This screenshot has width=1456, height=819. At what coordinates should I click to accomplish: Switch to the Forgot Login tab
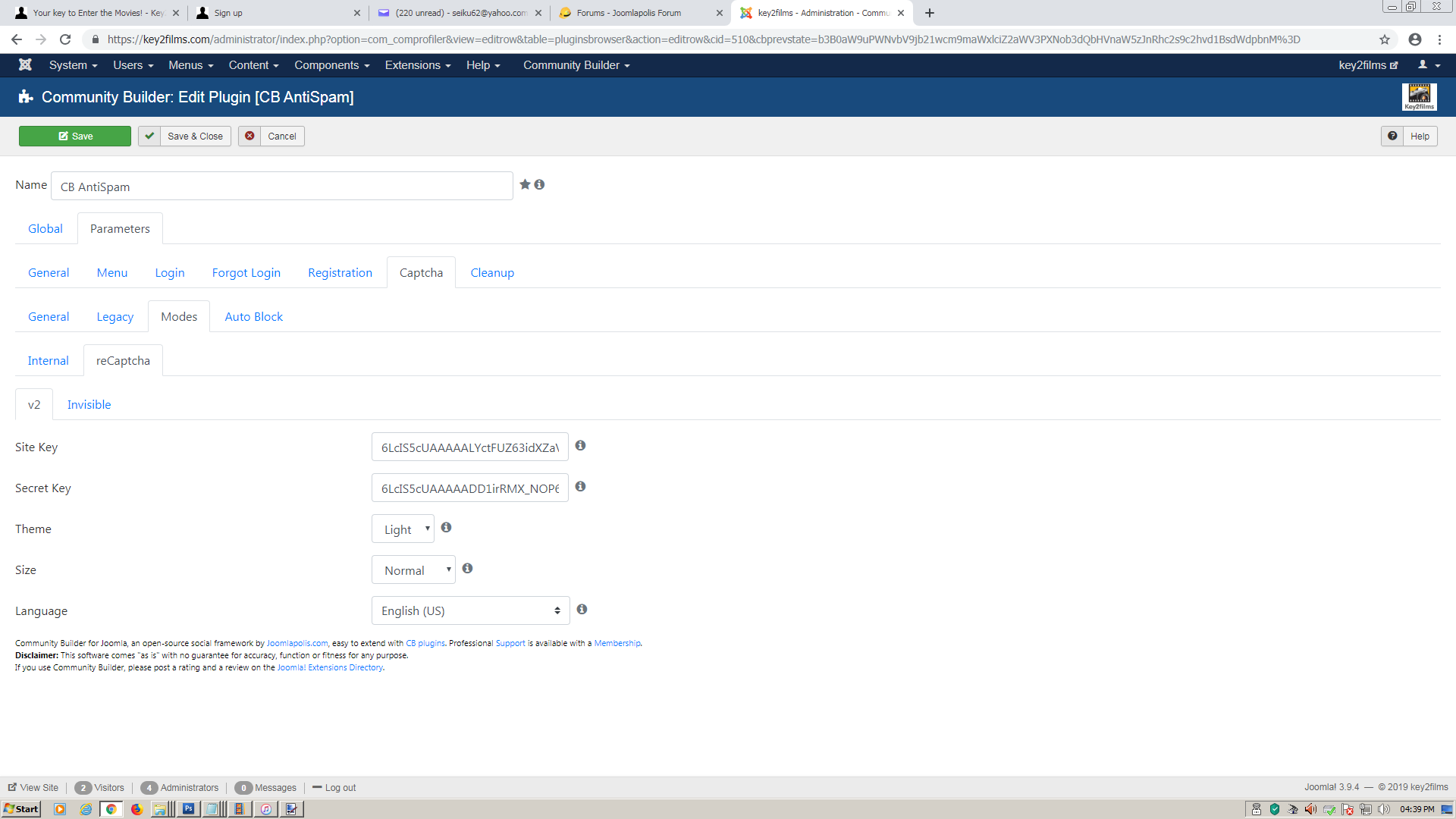[x=246, y=272]
